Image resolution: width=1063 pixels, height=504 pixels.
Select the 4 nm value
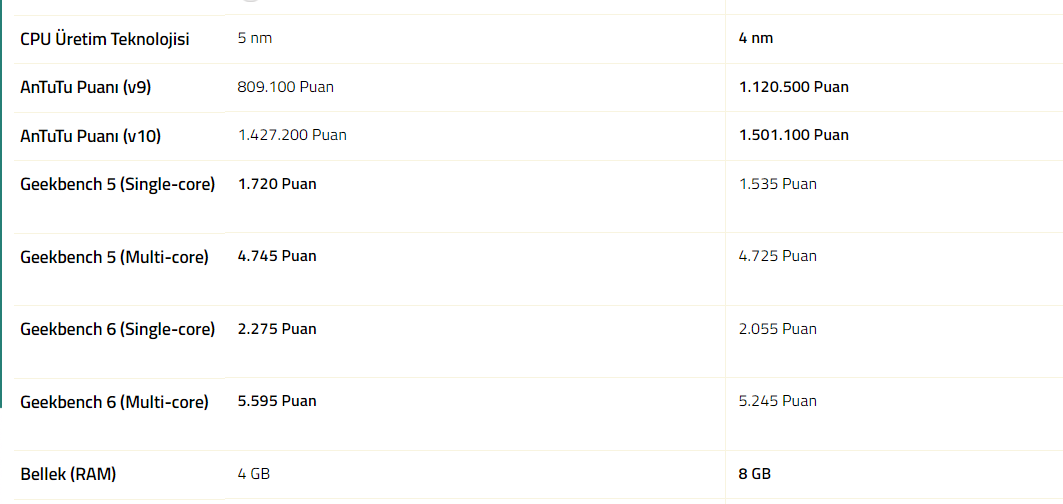pyautogui.click(x=756, y=38)
